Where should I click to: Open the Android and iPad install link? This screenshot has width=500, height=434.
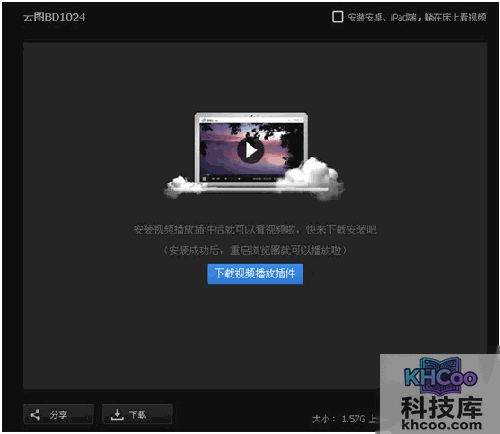click(417, 17)
